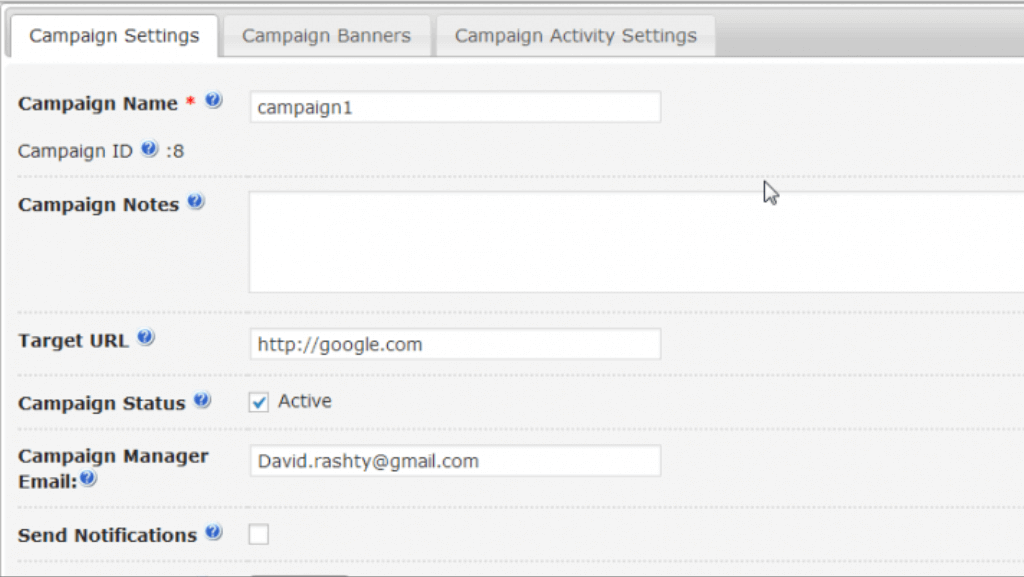The height and width of the screenshot is (577, 1024).
Task: Open the Campaign Banners tab
Action: [x=326, y=36]
